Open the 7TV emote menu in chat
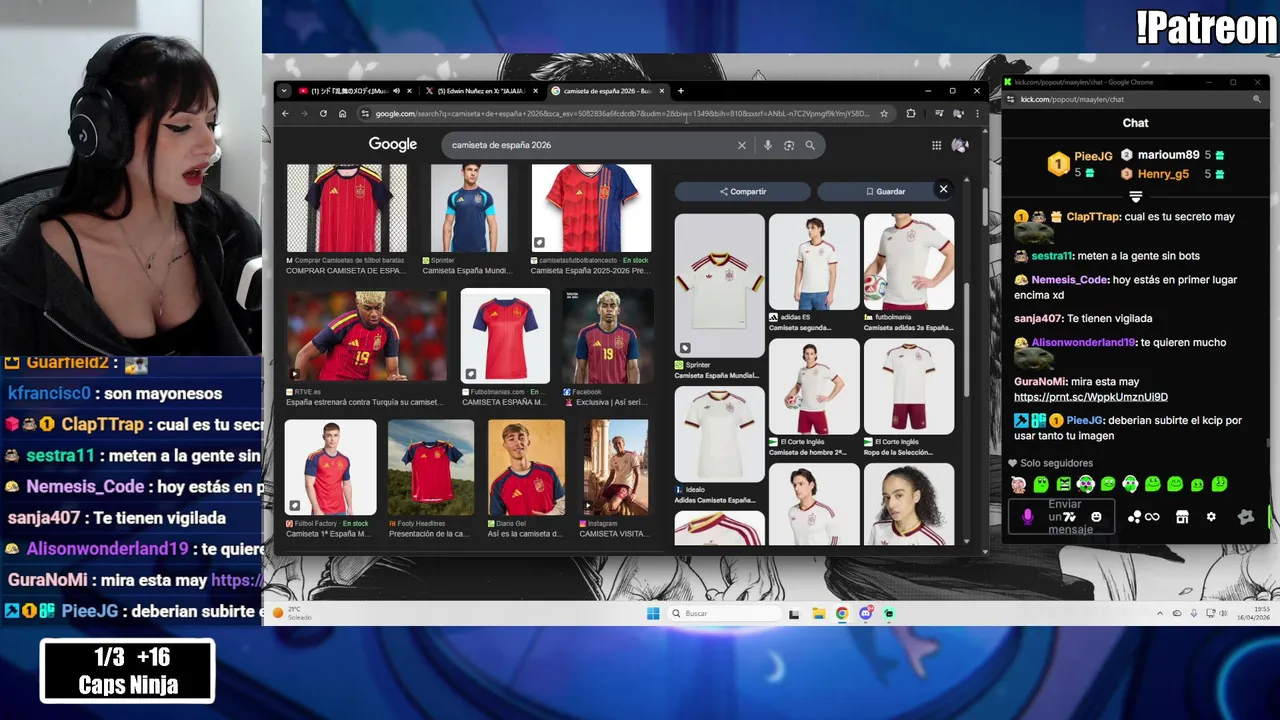This screenshot has height=720, width=1280. [1068, 517]
